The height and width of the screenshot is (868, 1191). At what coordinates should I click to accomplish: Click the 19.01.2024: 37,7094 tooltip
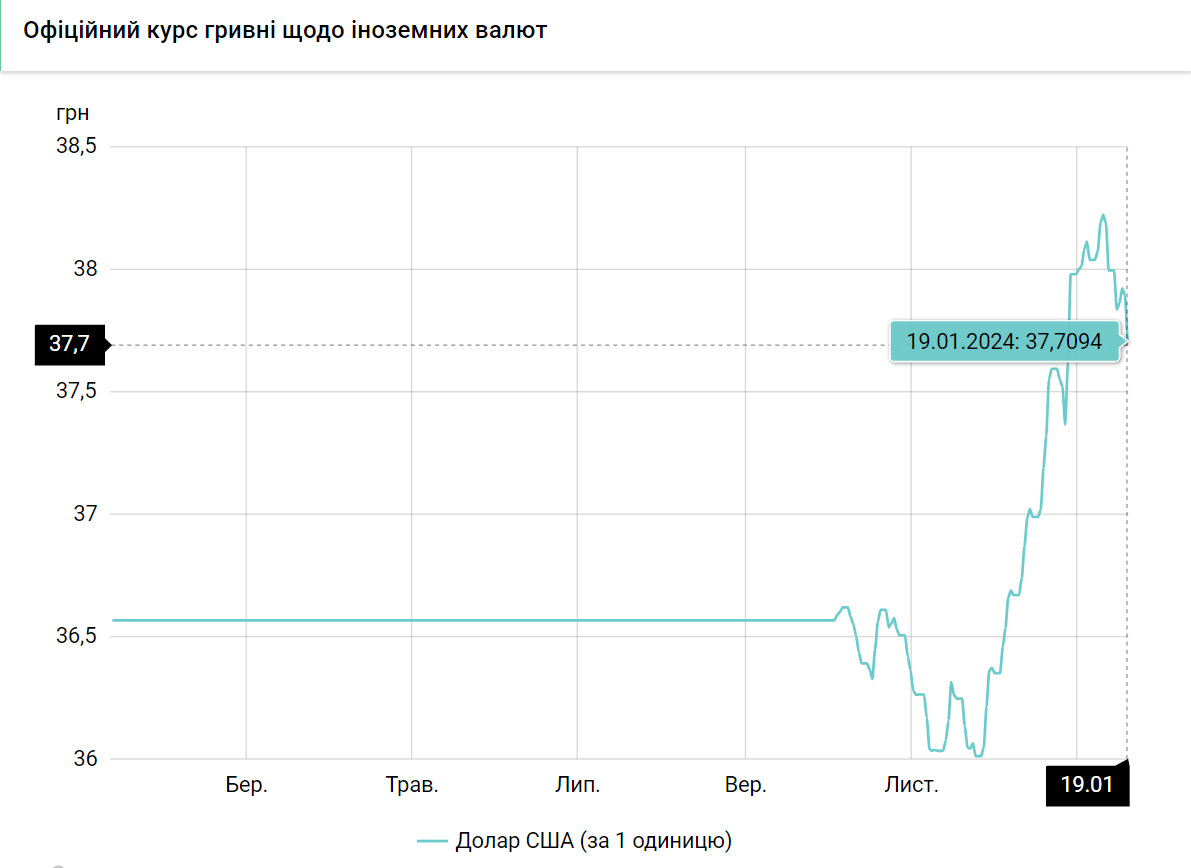[1004, 342]
